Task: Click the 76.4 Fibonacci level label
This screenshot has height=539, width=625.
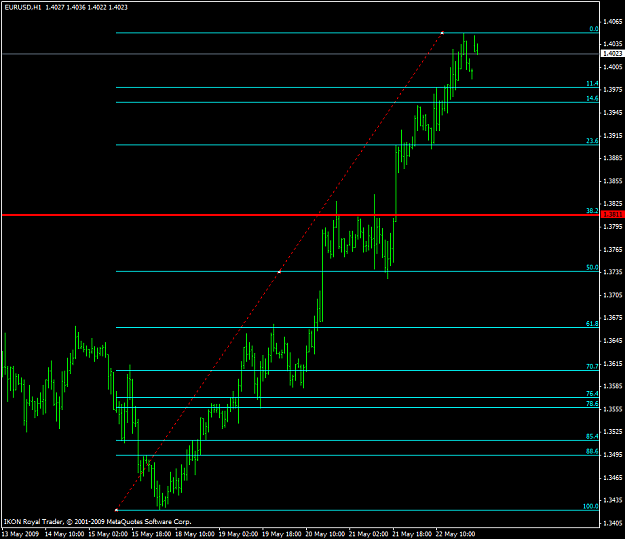Action: point(592,393)
